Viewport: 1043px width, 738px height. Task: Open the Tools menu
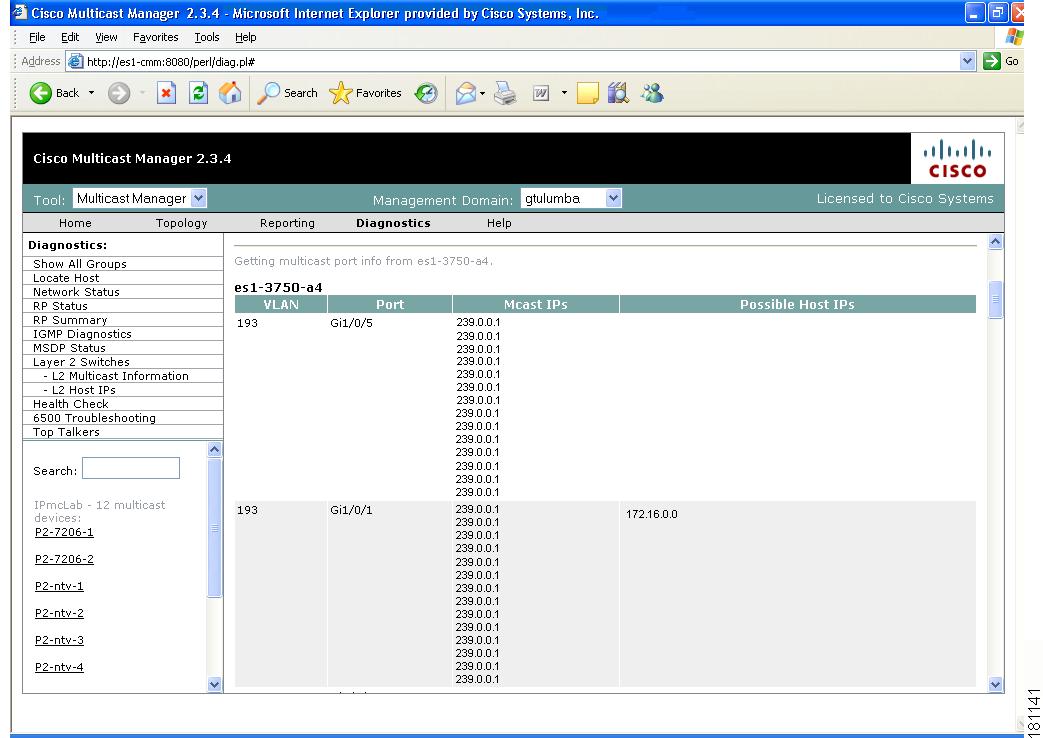click(x=206, y=37)
